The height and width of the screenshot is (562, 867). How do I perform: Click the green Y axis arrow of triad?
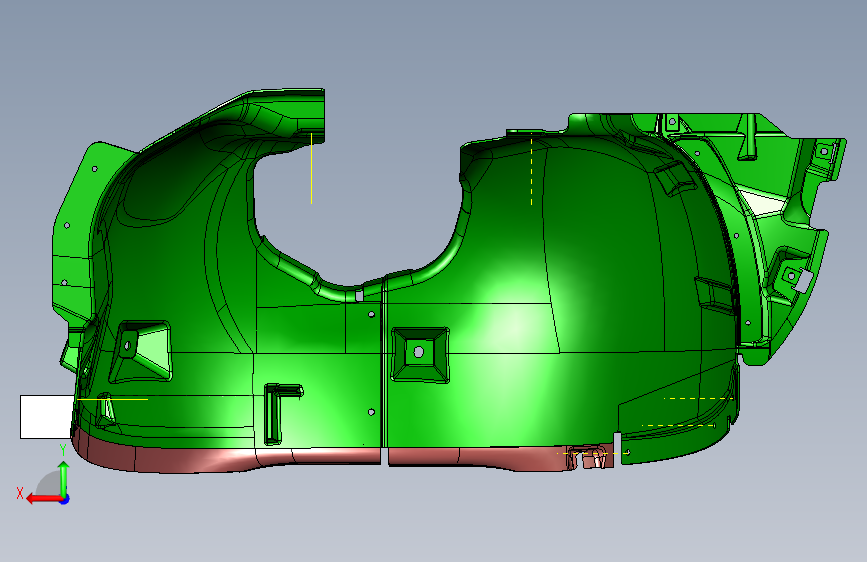coord(64,479)
